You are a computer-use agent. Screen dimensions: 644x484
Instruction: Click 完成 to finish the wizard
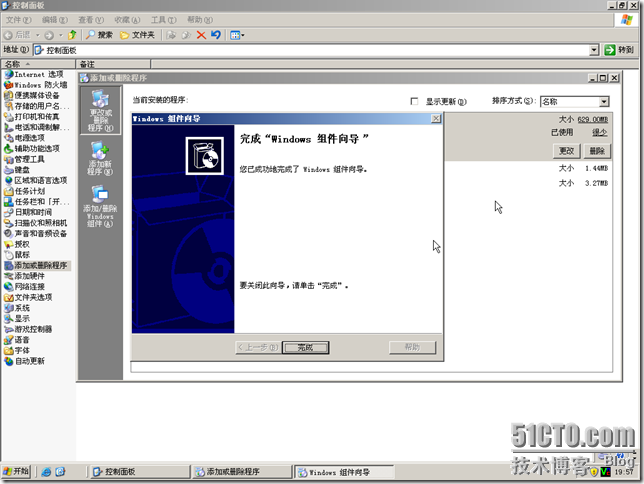click(306, 348)
